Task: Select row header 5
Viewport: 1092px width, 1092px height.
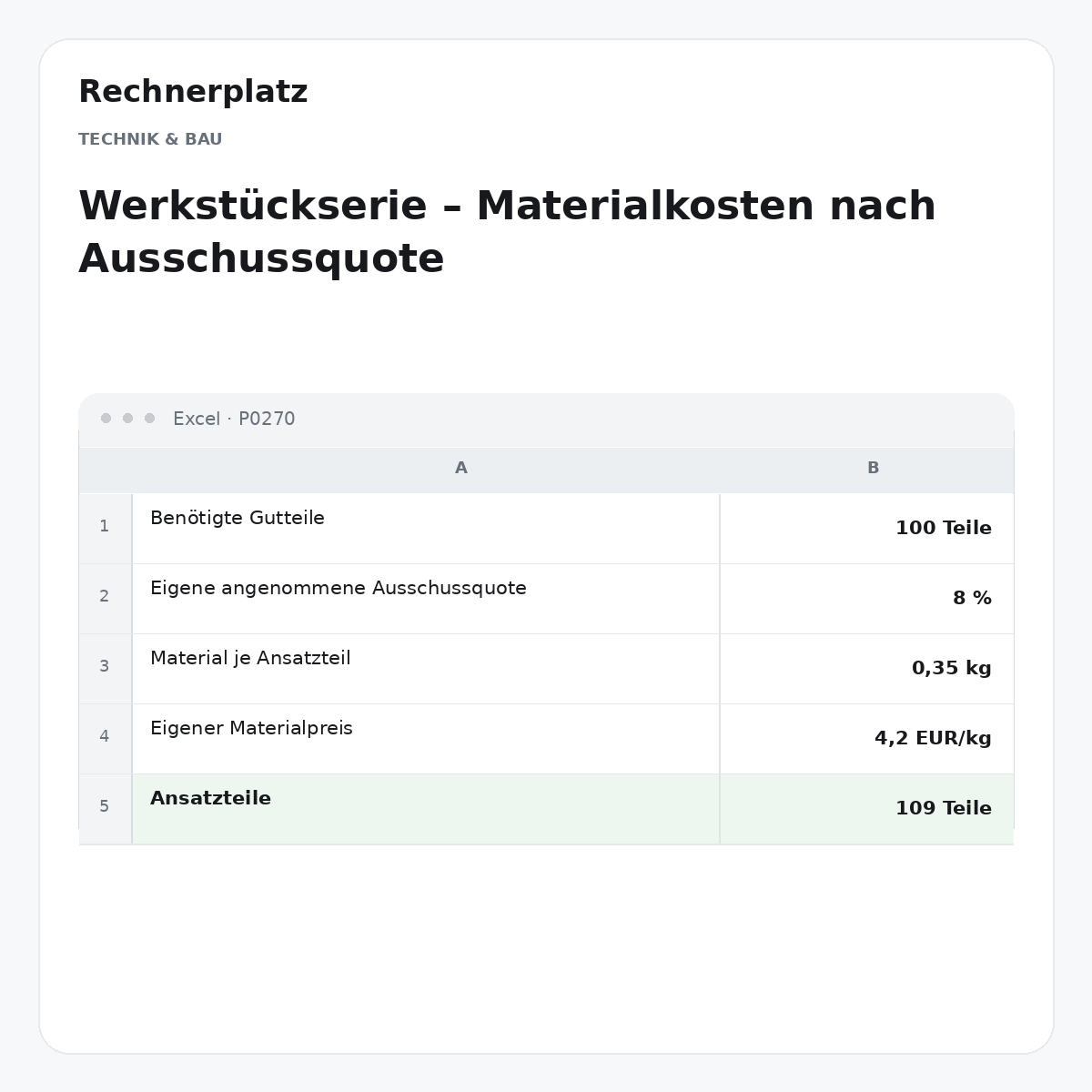Action: pos(105,808)
